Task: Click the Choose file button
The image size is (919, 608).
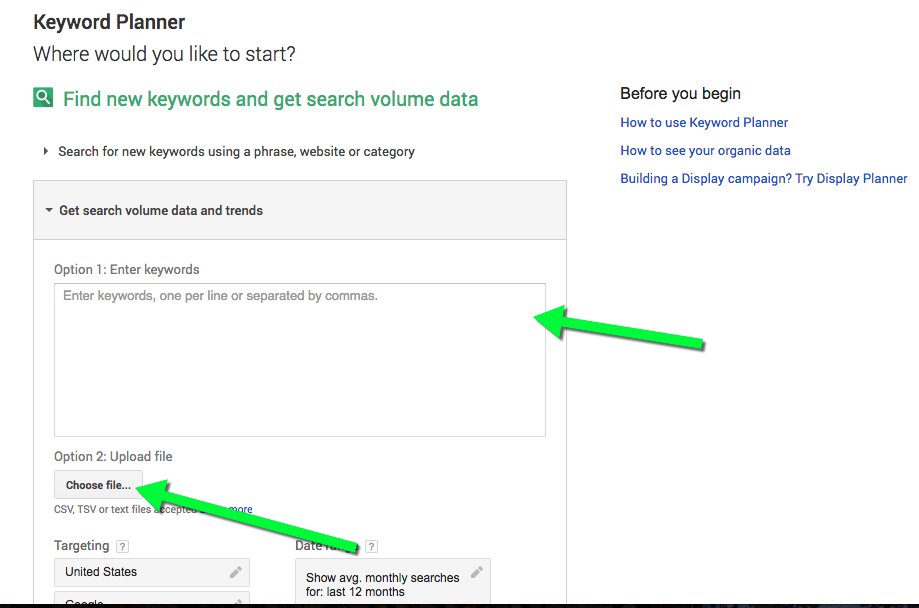Action: point(98,485)
